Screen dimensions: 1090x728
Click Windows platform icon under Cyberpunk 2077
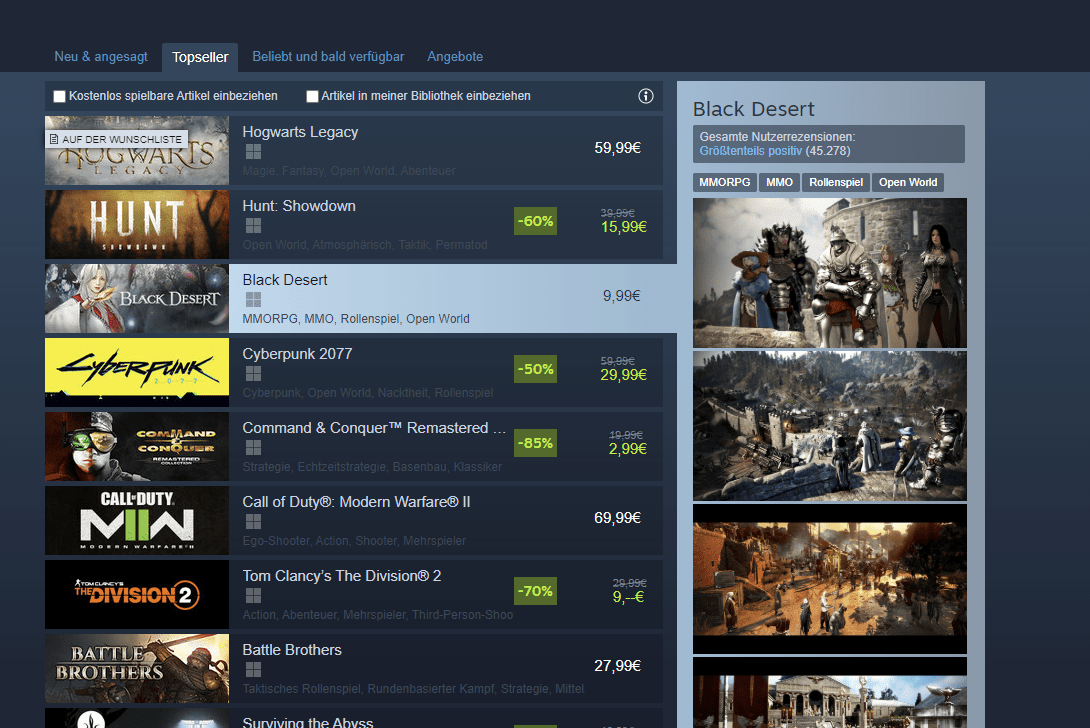tap(253, 373)
